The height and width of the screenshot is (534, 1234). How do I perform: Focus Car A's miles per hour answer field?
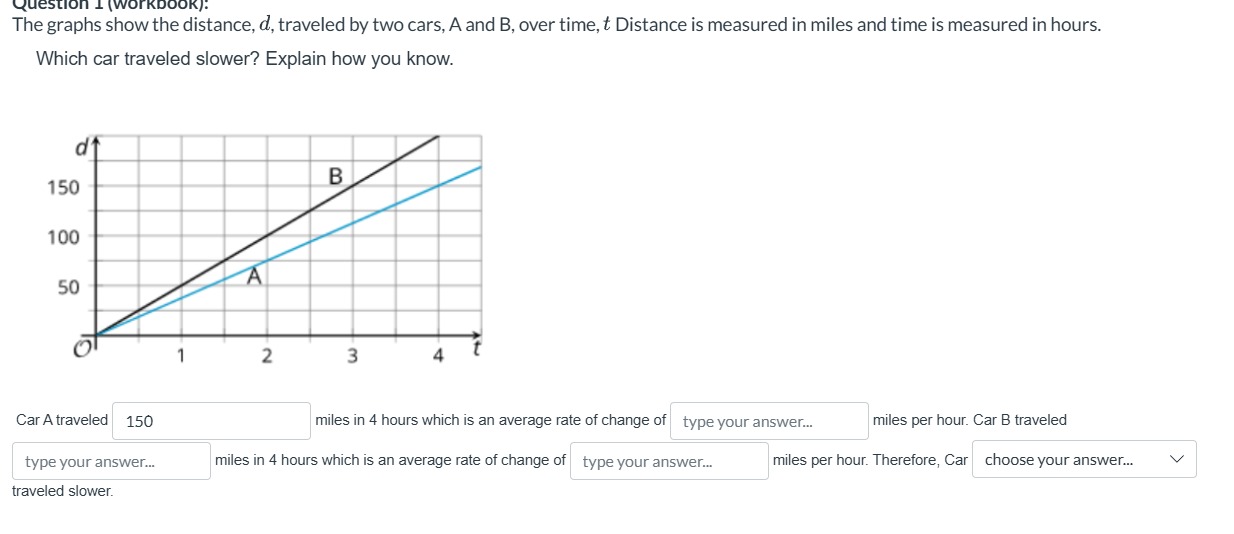point(769,421)
